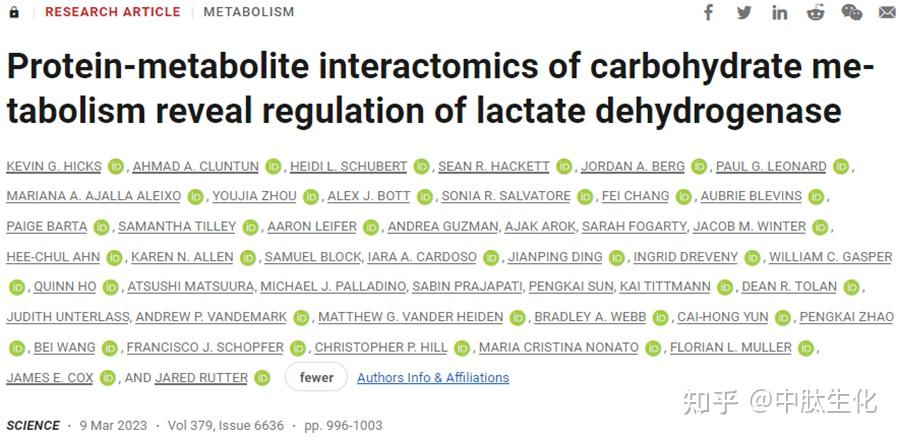Share article on LinkedIn

(780, 12)
